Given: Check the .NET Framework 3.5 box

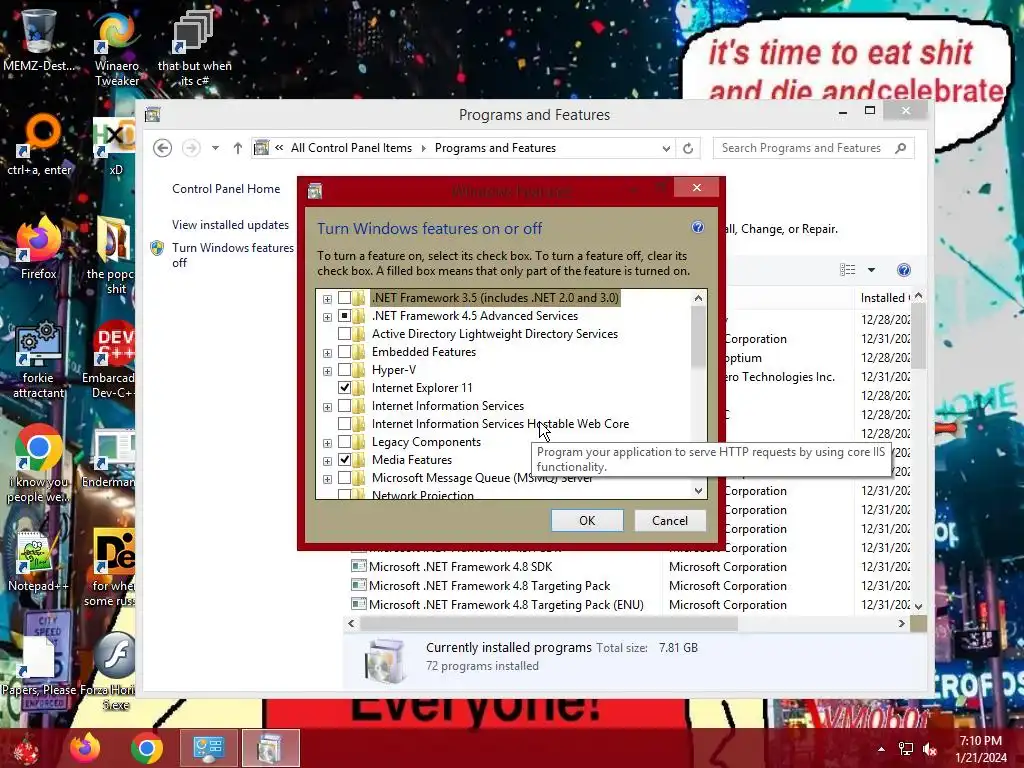Looking at the screenshot, I should pyautogui.click(x=344, y=298).
